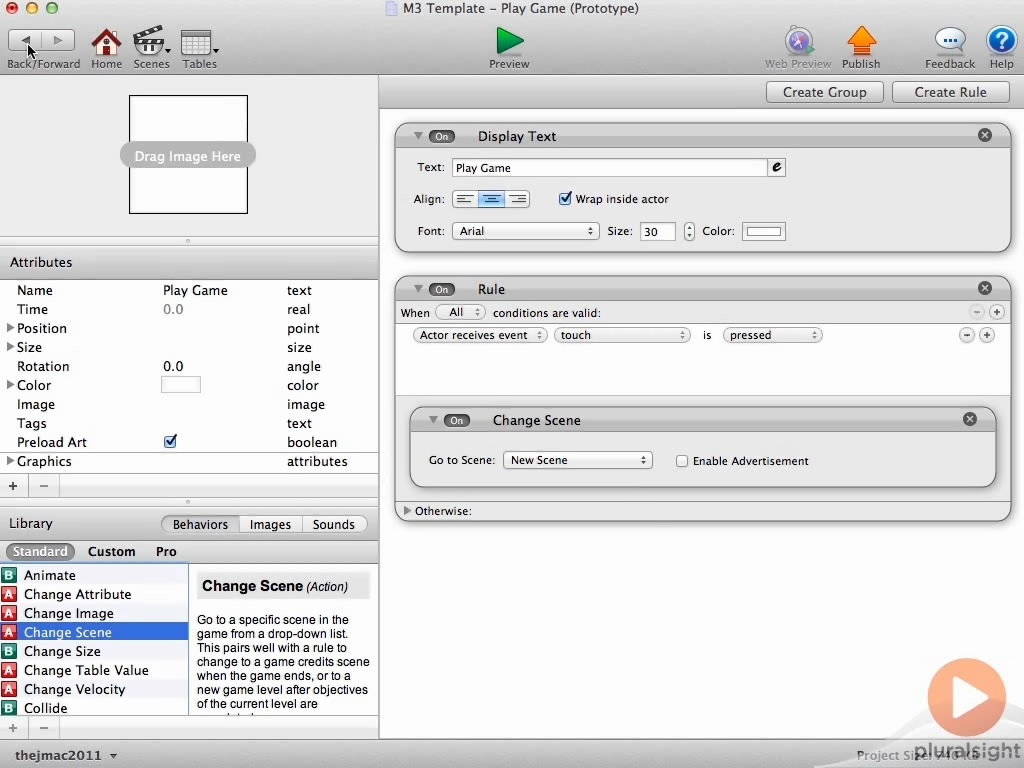The image size is (1024, 768).
Task: Open the Tables icon in toolbar
Action: tap(197, 42)
